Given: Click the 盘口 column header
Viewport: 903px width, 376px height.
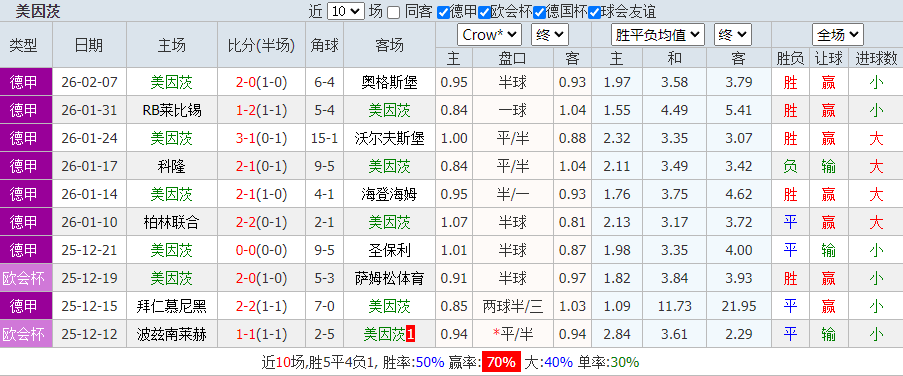Looking at the screenshot, I should 513,58.
